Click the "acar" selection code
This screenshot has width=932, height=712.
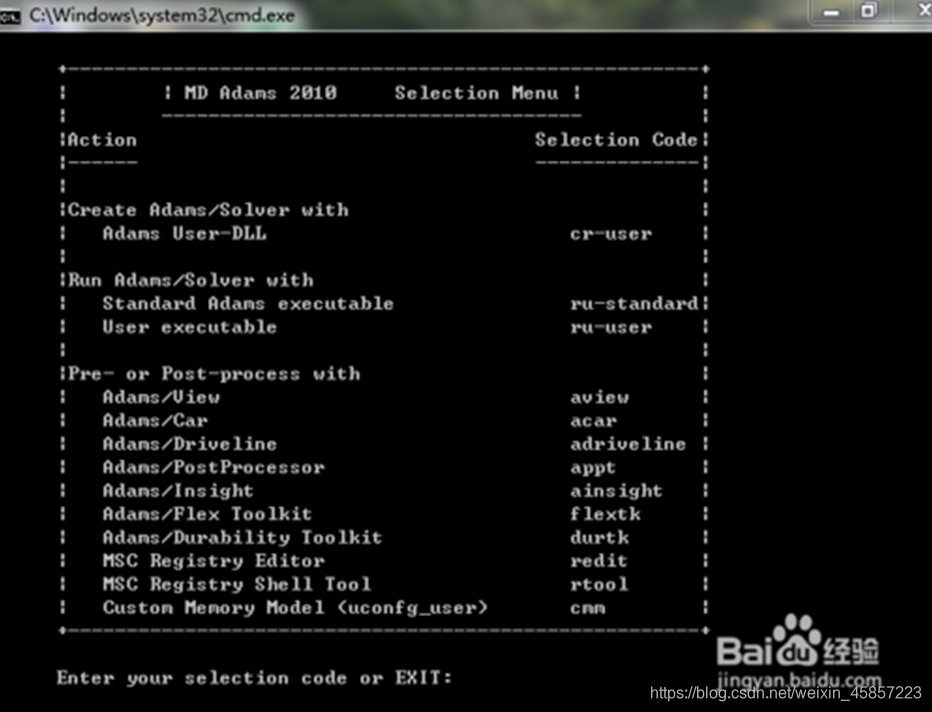(593, 421)
